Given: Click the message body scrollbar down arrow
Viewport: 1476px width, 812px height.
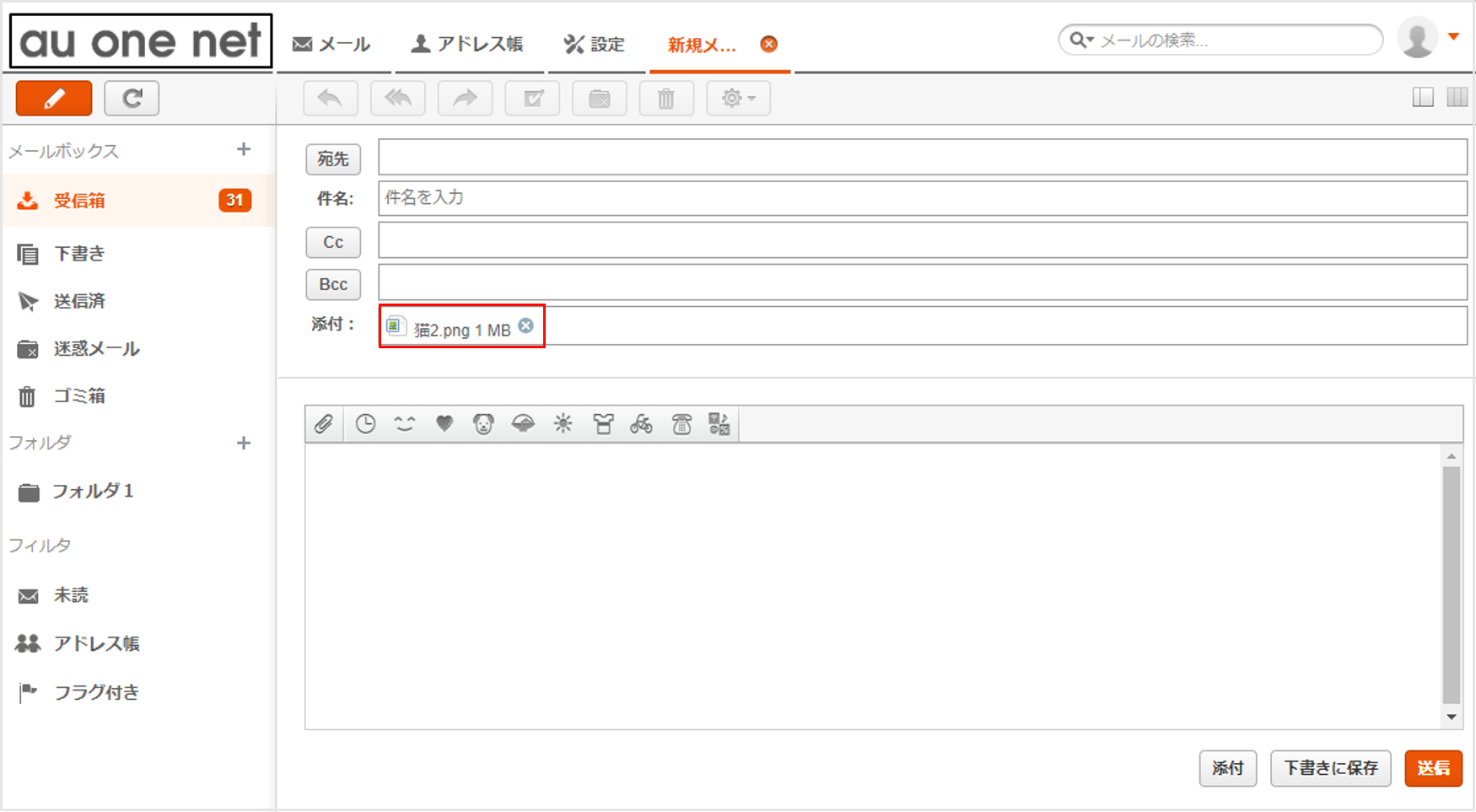Looking at the screenshot, I should (1452, 718).
